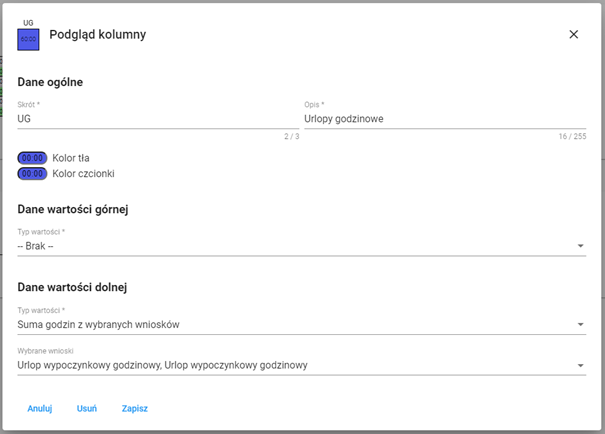This screenshot has width=605, height=434.
Task: Click the Kolor tła label
Action: [71, 158]
